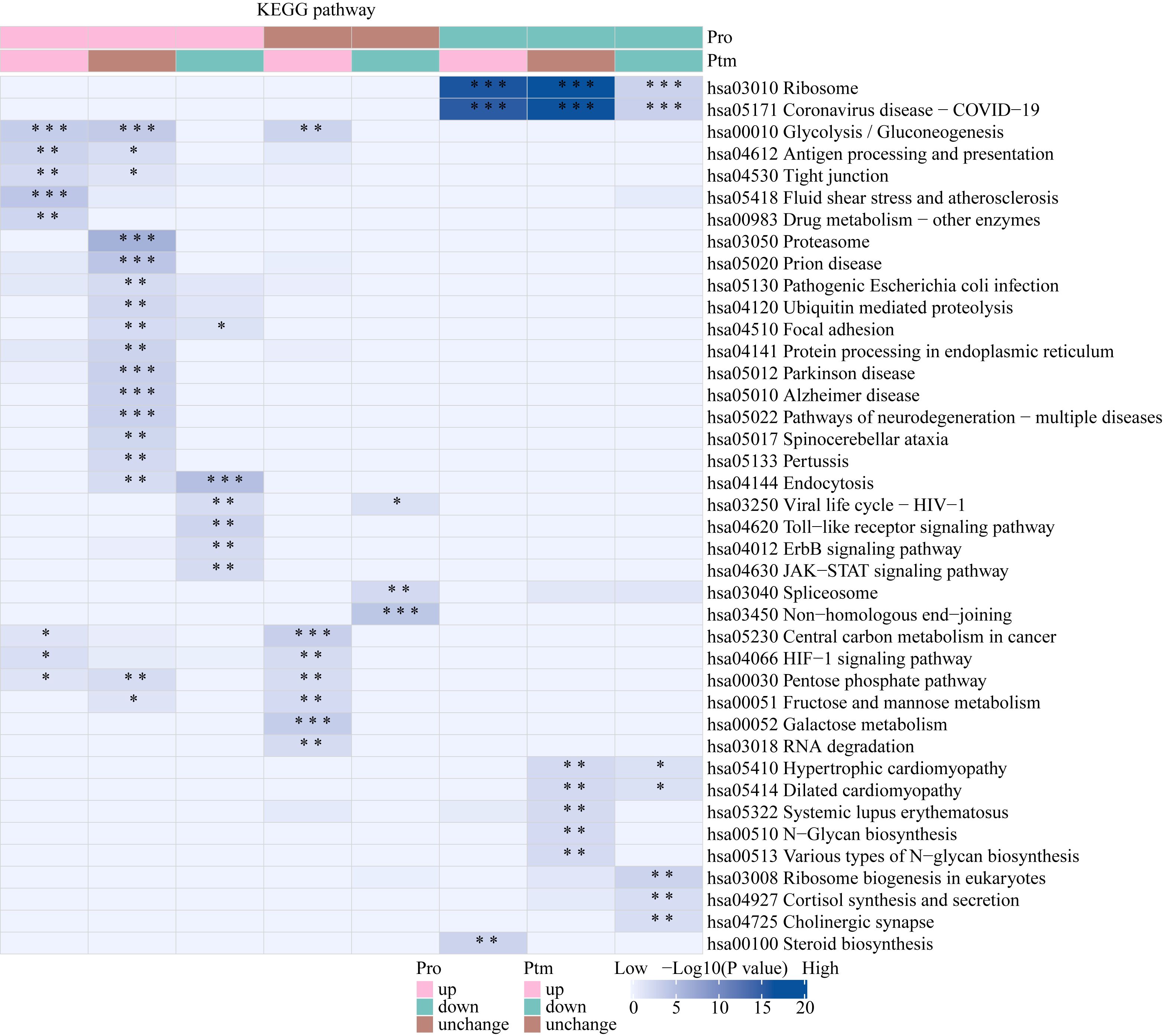Click the 'hsa05017 Spinocerebellar ataxia' label
1163x1036 pixels.
[828, 440]
